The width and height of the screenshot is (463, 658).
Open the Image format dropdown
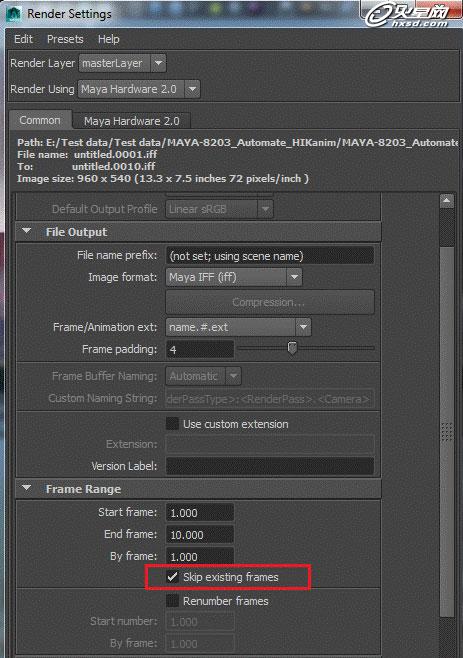[234, 277]
